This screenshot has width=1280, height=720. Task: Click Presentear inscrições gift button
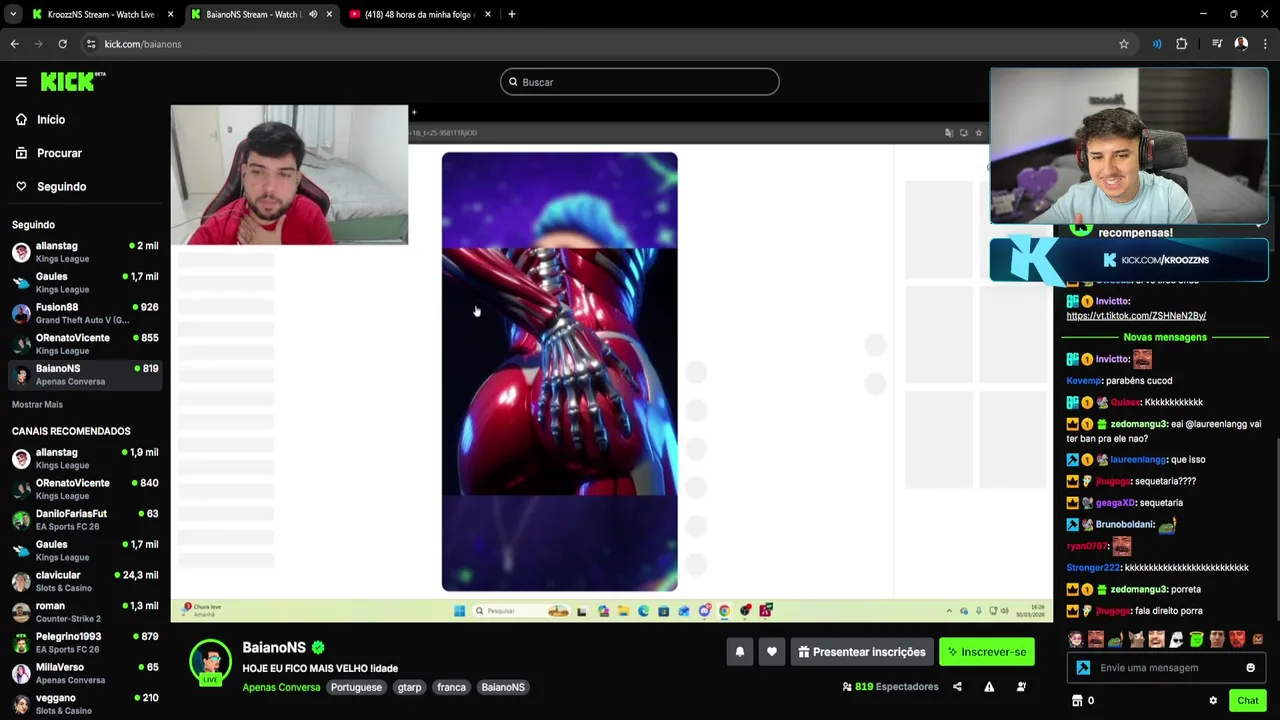click(862, 652)
